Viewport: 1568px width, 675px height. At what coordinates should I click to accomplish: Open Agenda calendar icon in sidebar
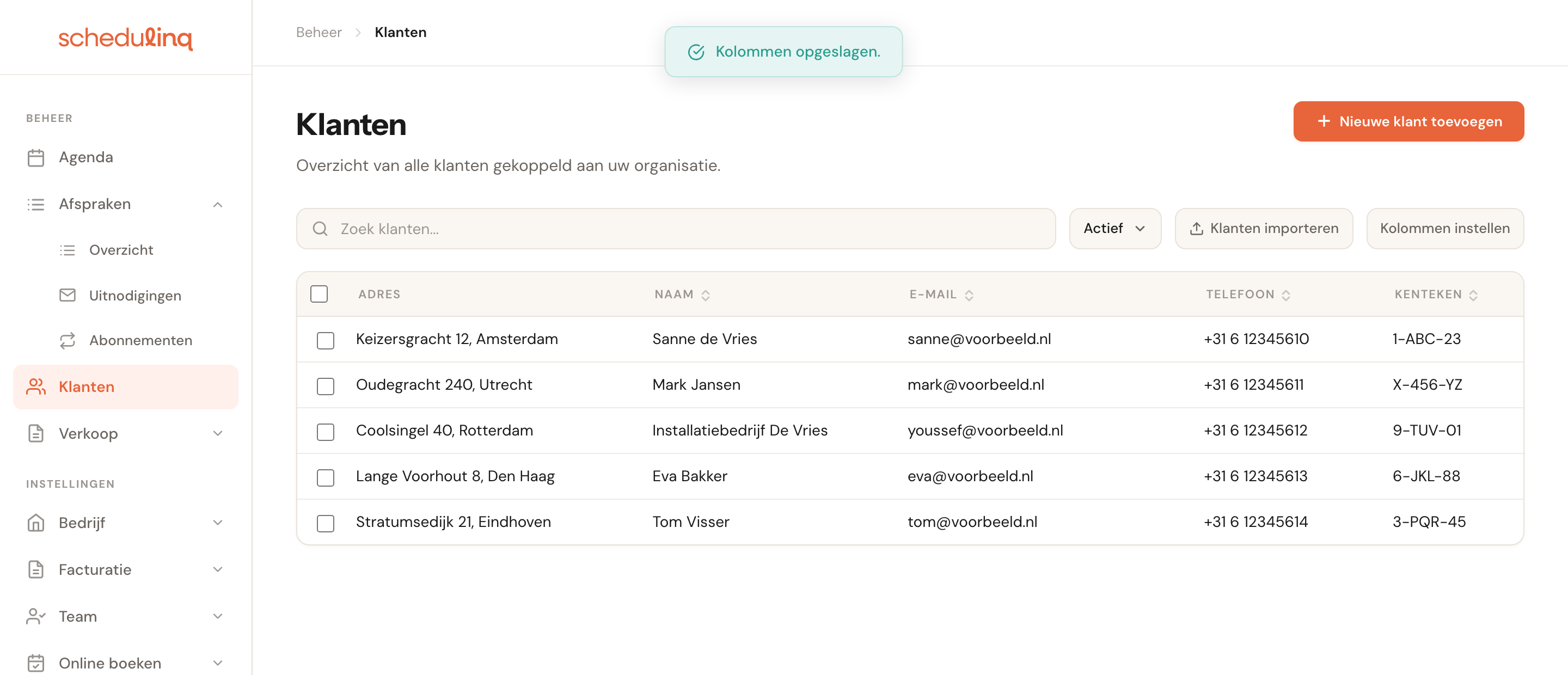click(36, 158)
